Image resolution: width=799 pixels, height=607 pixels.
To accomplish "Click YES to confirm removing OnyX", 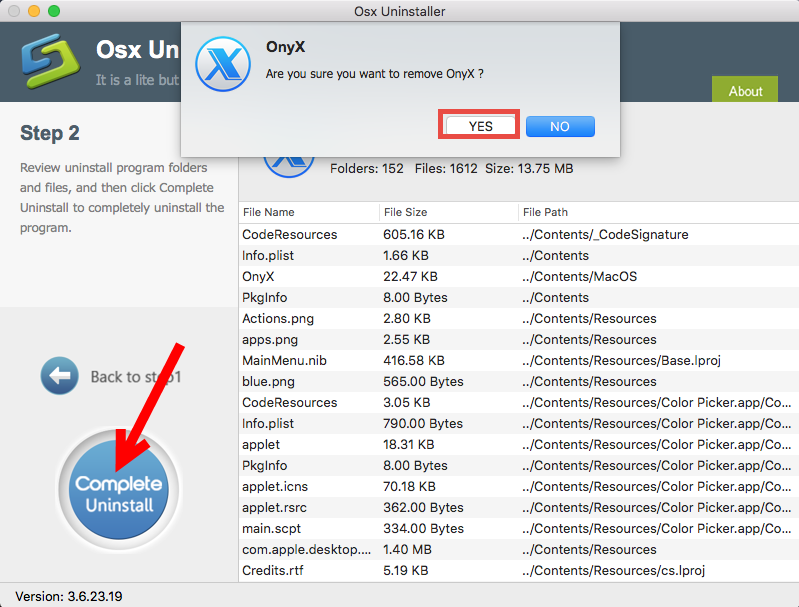I will coord(480,126).
